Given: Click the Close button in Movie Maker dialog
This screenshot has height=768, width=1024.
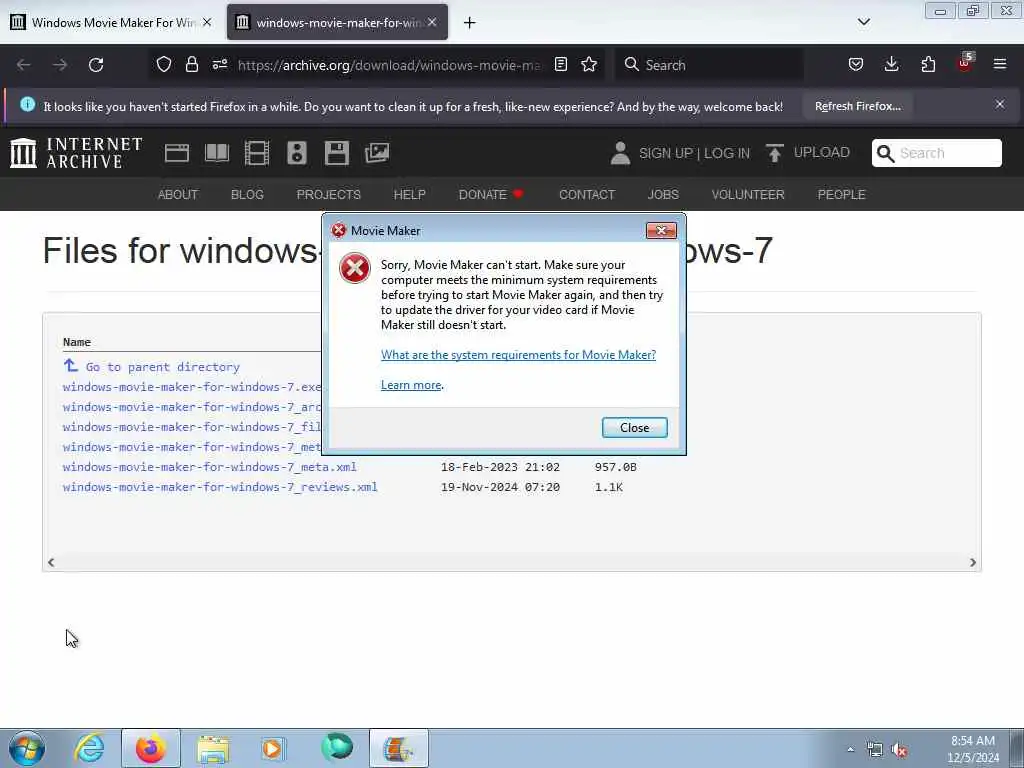Looking at the screenshot, I should pyautogui.click(x=634, y=428).
